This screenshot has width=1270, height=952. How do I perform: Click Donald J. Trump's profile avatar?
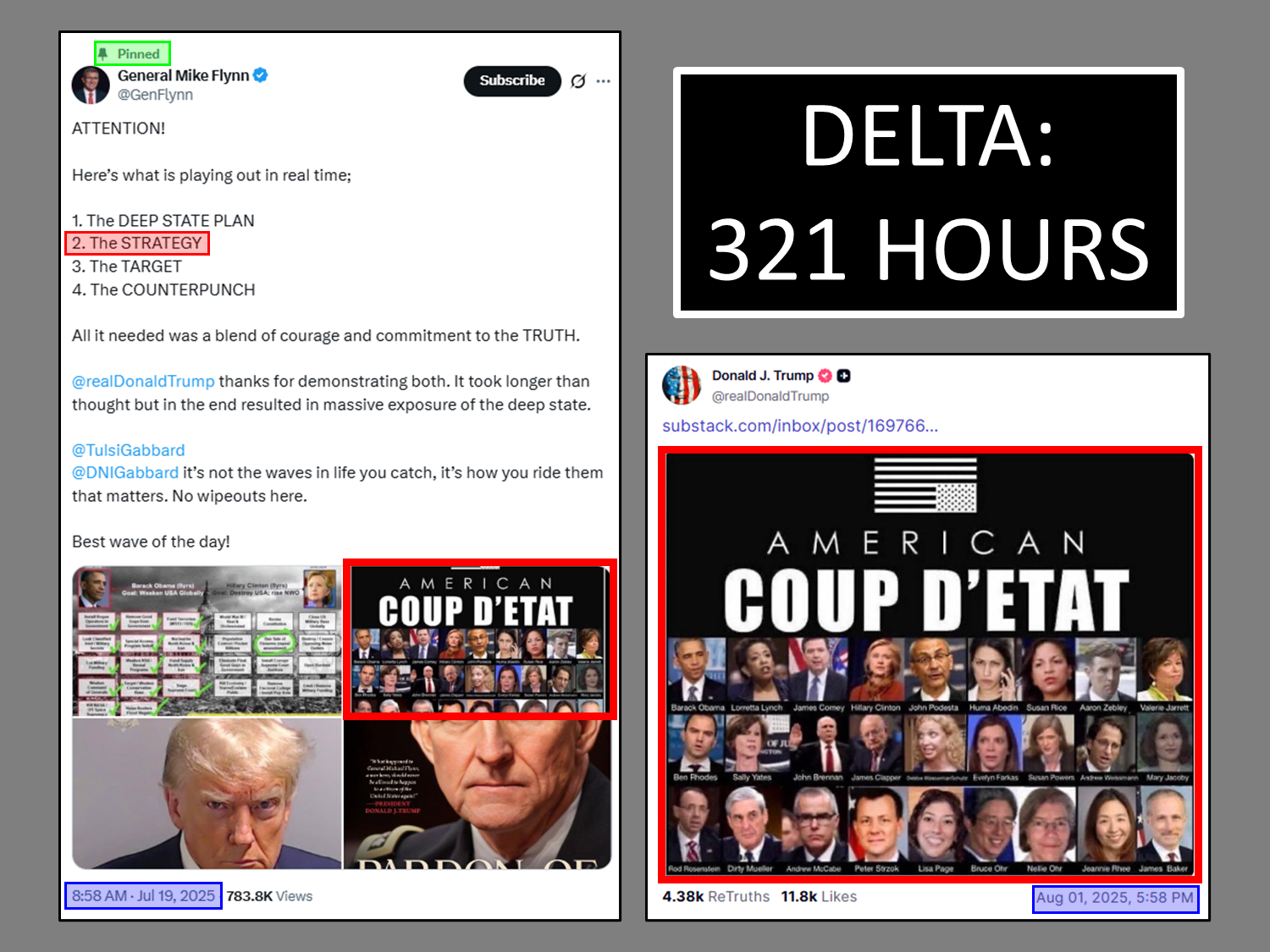(x=682, y=385)
